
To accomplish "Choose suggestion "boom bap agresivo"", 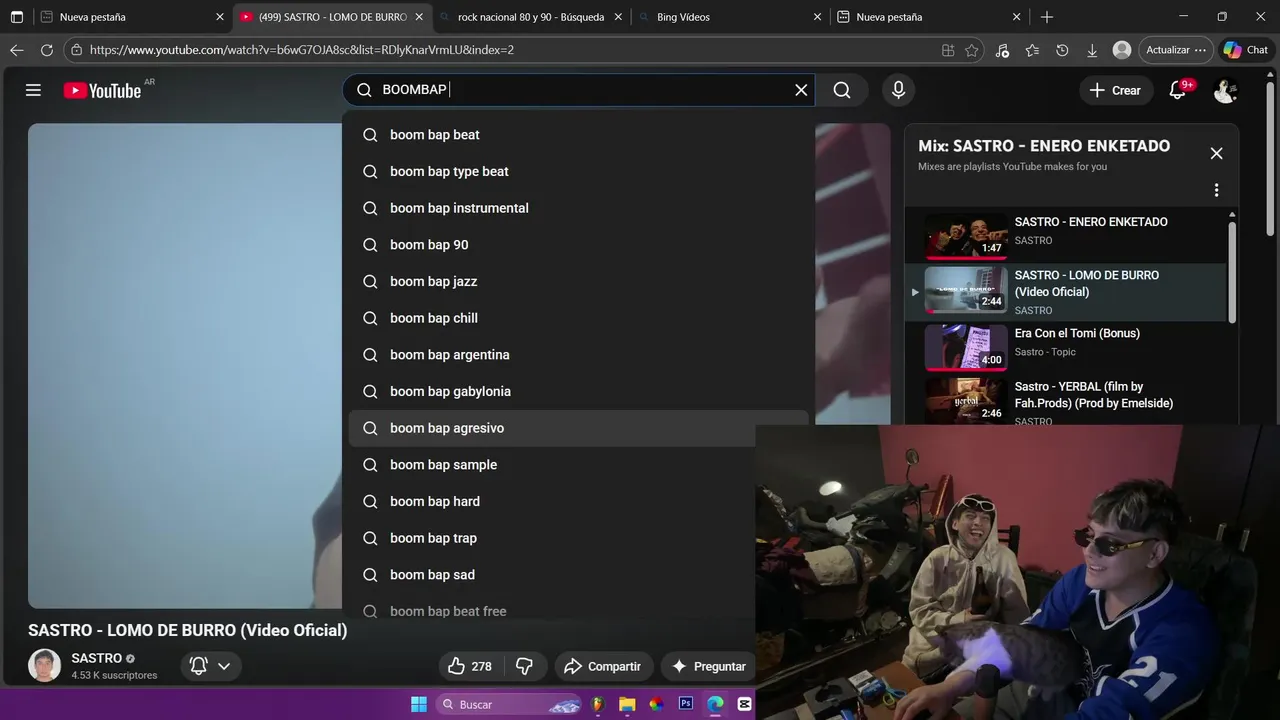I will click(578, 428).
